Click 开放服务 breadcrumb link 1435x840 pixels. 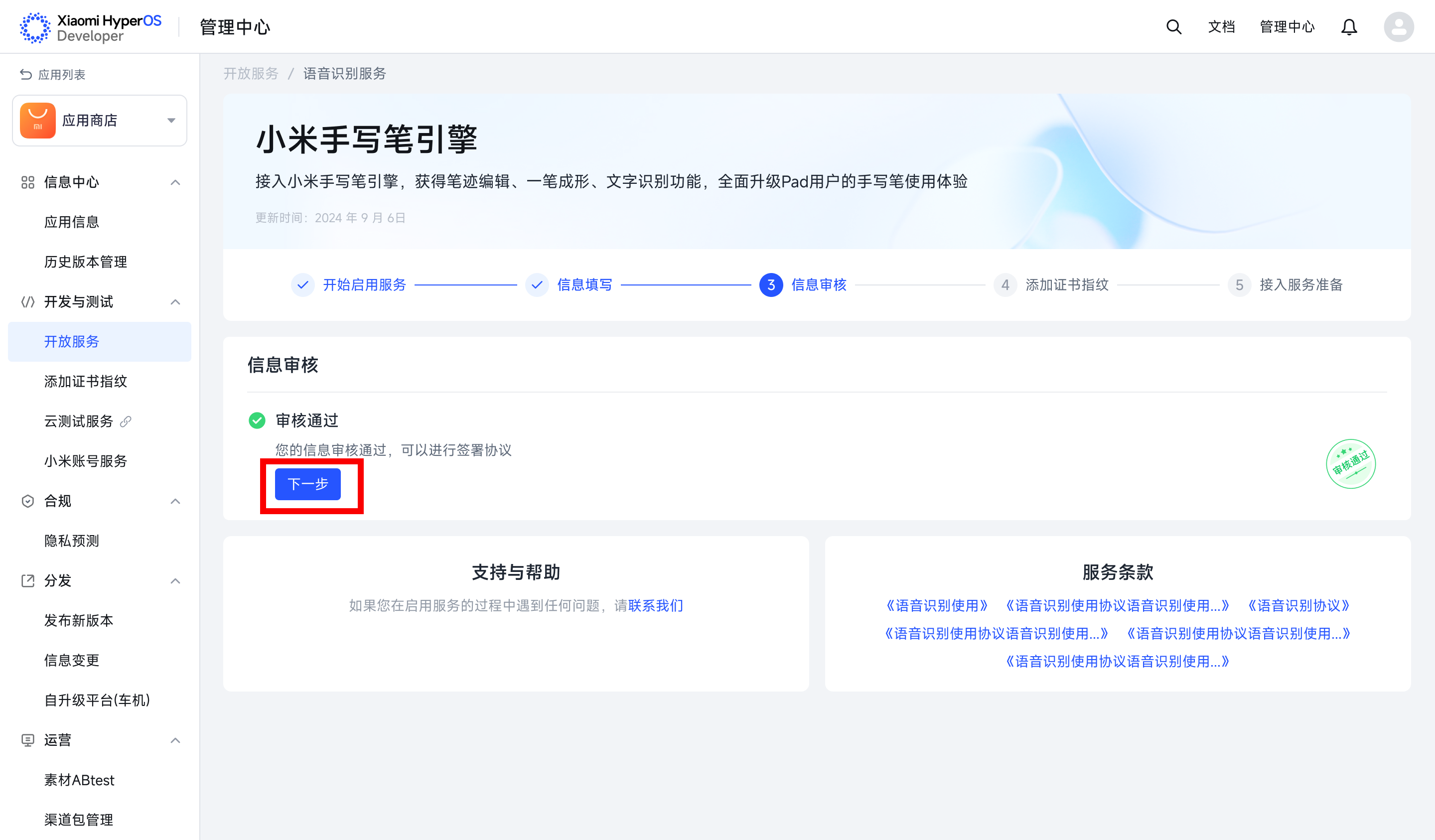(251, 73)
